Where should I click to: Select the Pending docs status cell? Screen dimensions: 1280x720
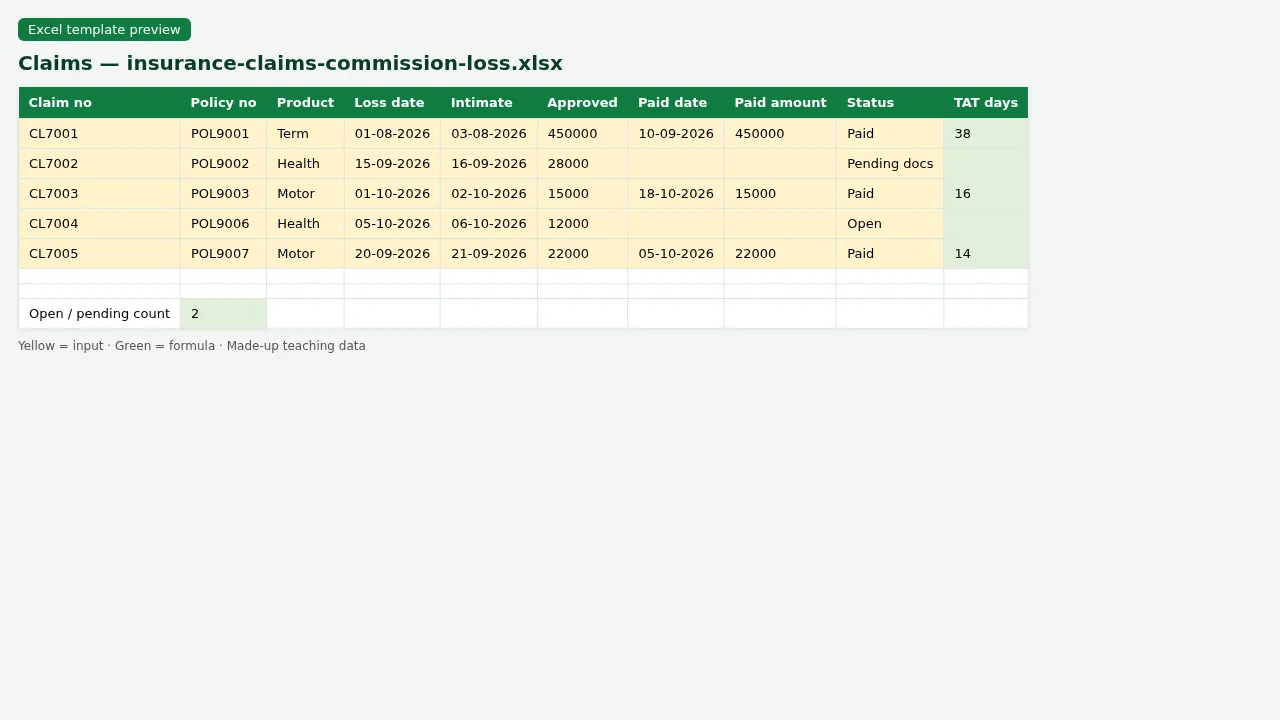890,164
